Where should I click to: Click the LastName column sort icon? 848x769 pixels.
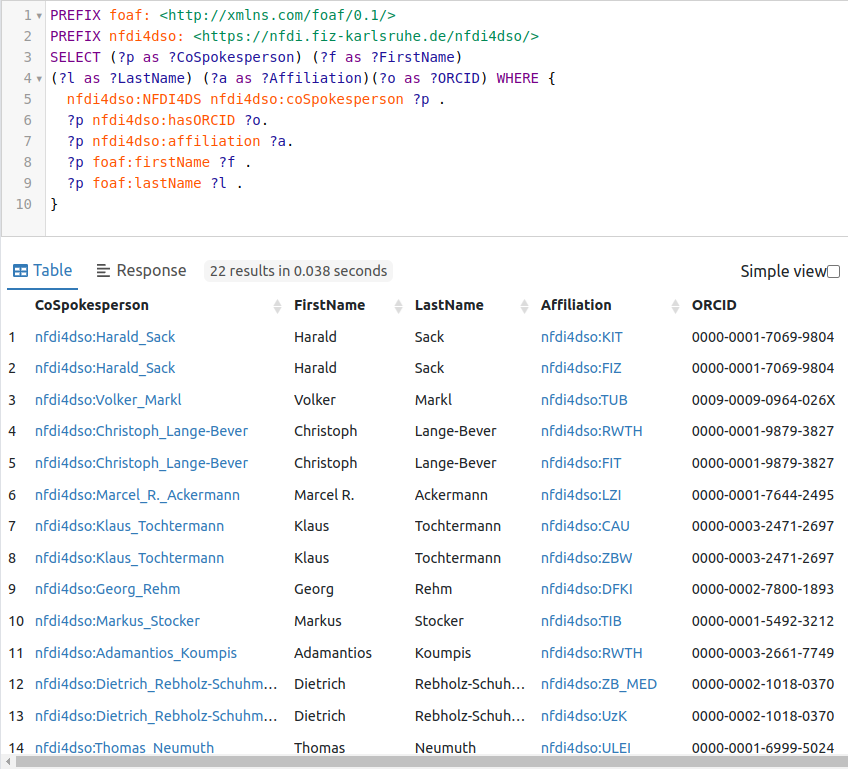point(524,306)
